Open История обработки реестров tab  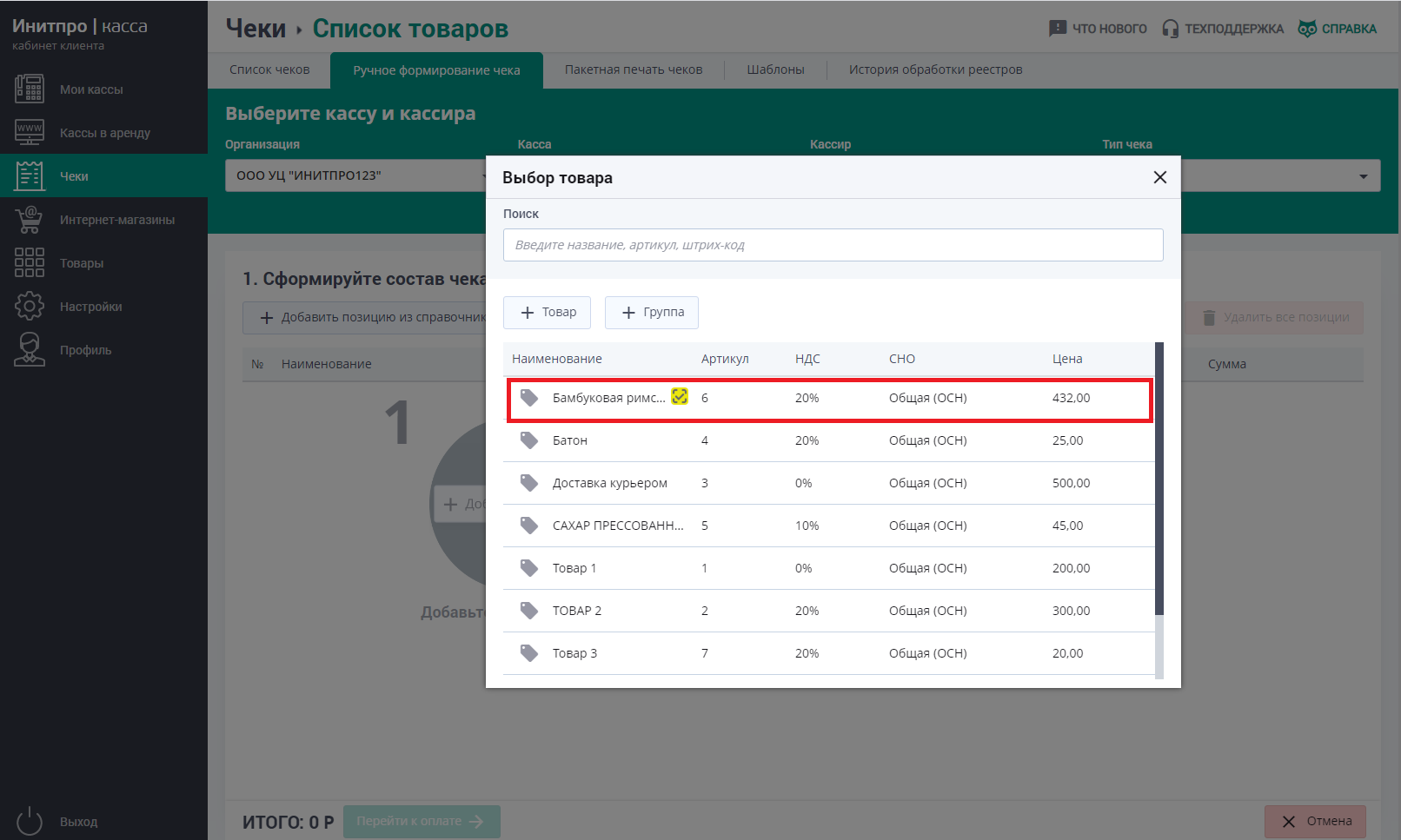(935, 69)
